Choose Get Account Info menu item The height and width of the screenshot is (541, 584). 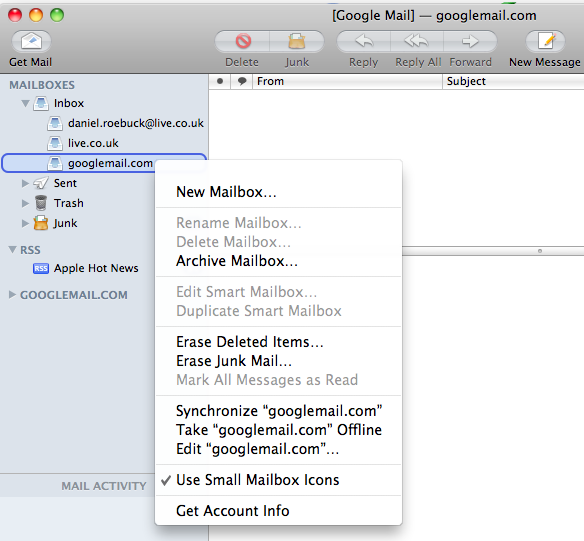(279, 511)
